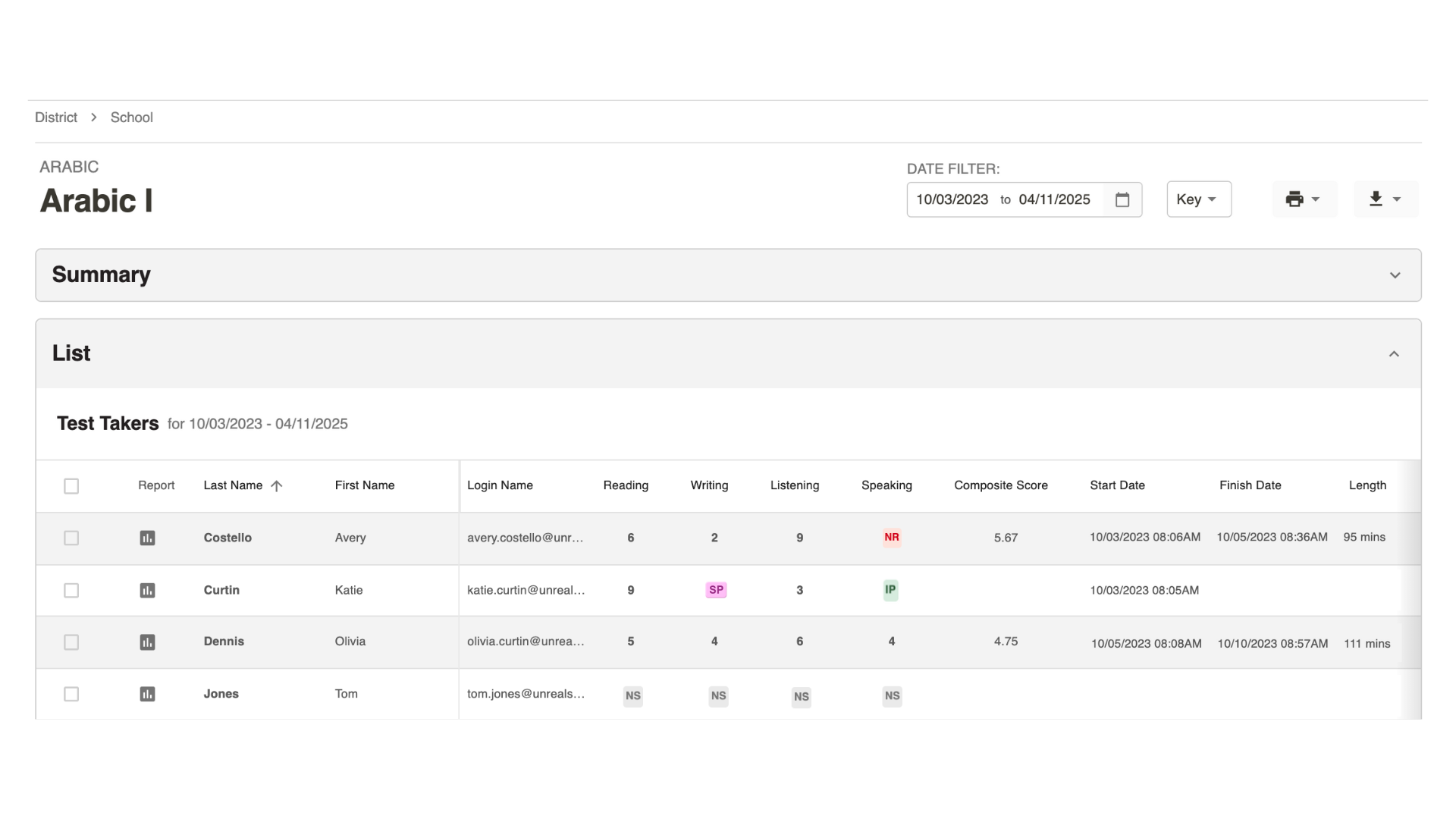
Task: Select the last name Costello
Action: pos(227,538)
